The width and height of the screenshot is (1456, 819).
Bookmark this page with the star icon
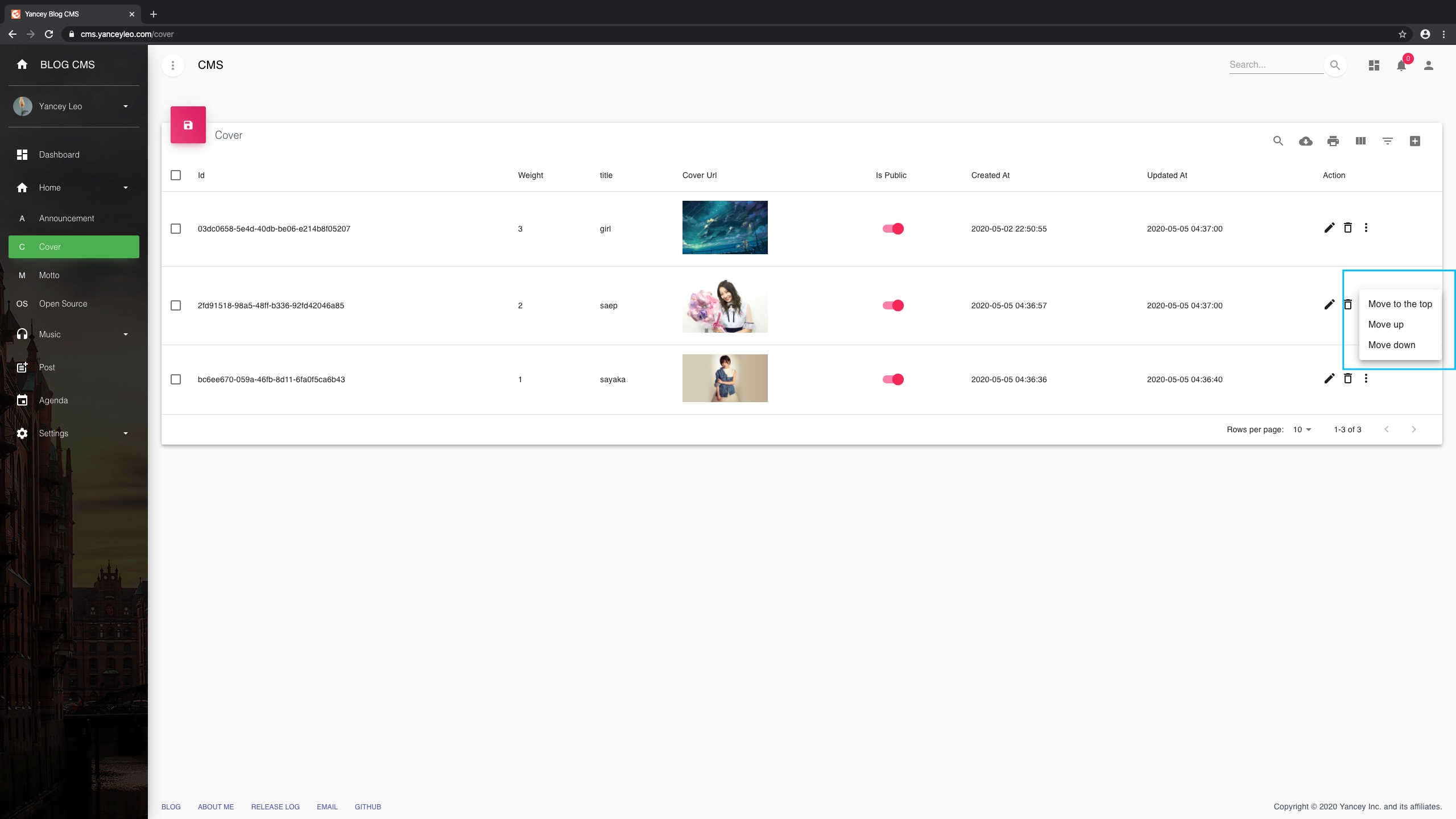1403,34
